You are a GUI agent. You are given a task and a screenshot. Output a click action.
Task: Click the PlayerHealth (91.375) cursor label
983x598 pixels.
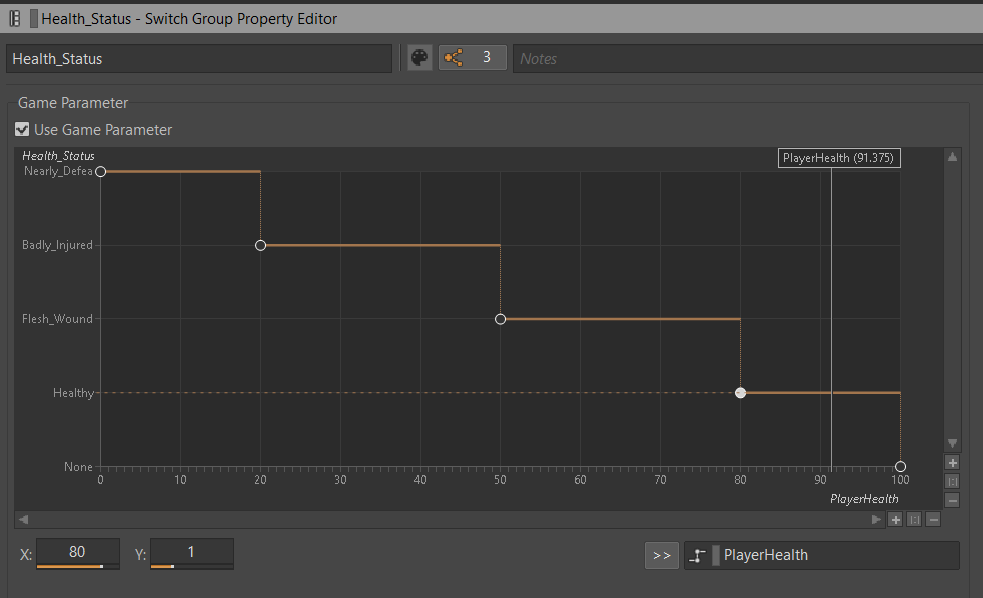839,158
